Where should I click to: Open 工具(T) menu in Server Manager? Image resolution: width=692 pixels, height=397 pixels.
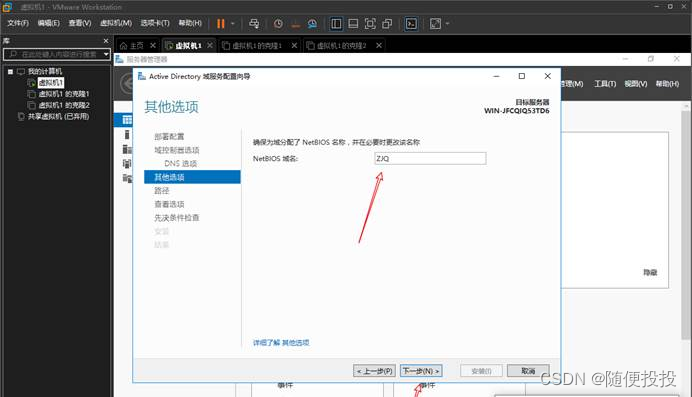coord(605,84)
